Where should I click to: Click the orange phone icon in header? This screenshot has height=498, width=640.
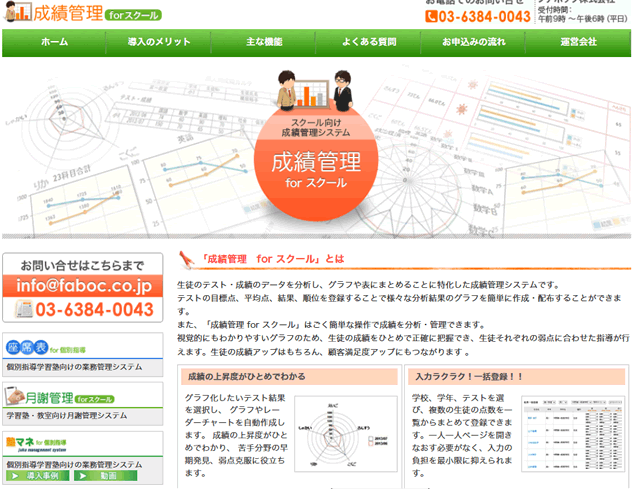tap(431, 17)
